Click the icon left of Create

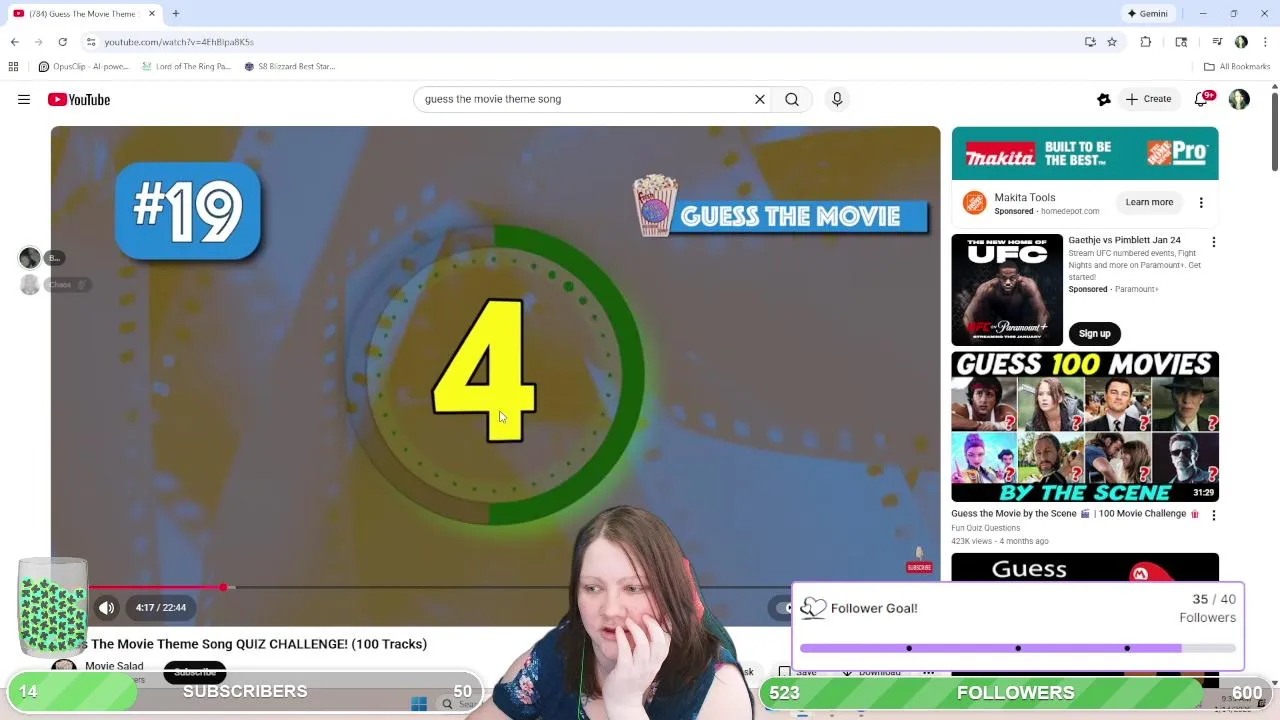point(1104,99)
